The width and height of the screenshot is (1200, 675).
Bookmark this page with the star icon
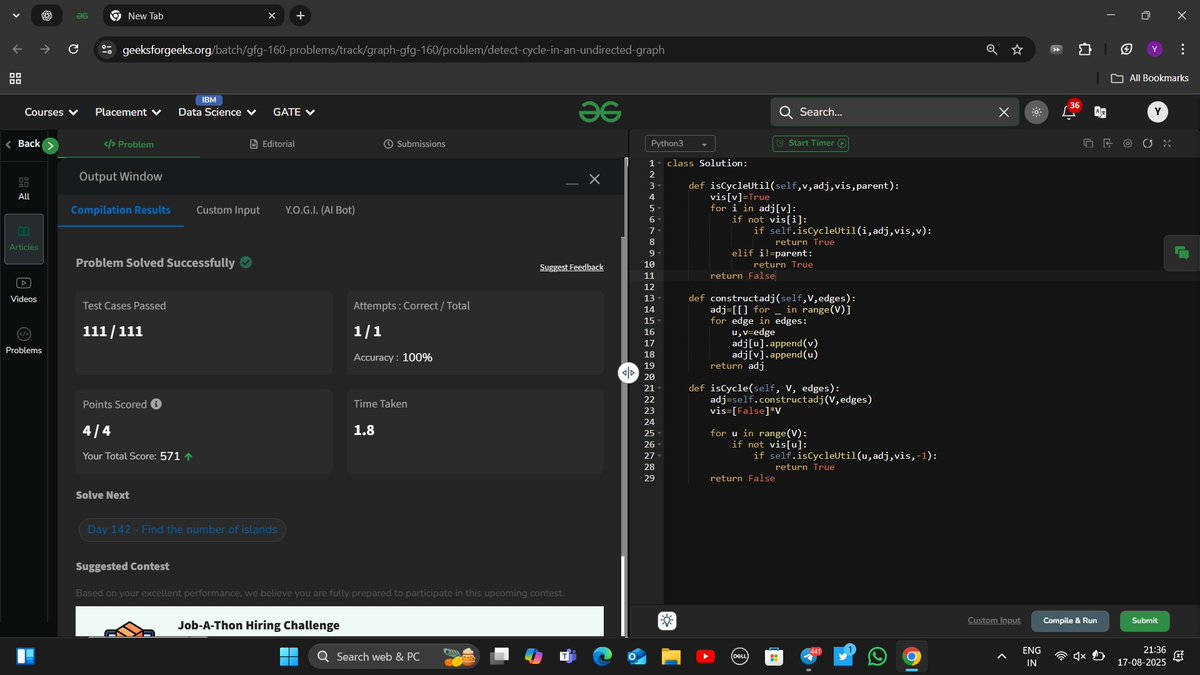click(1017, 50)
